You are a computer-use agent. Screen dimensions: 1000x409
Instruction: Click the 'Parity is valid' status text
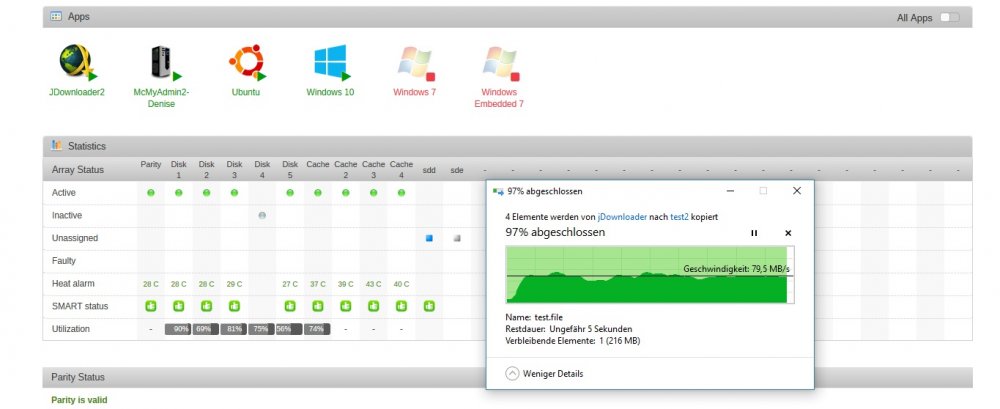pos(80,400)
